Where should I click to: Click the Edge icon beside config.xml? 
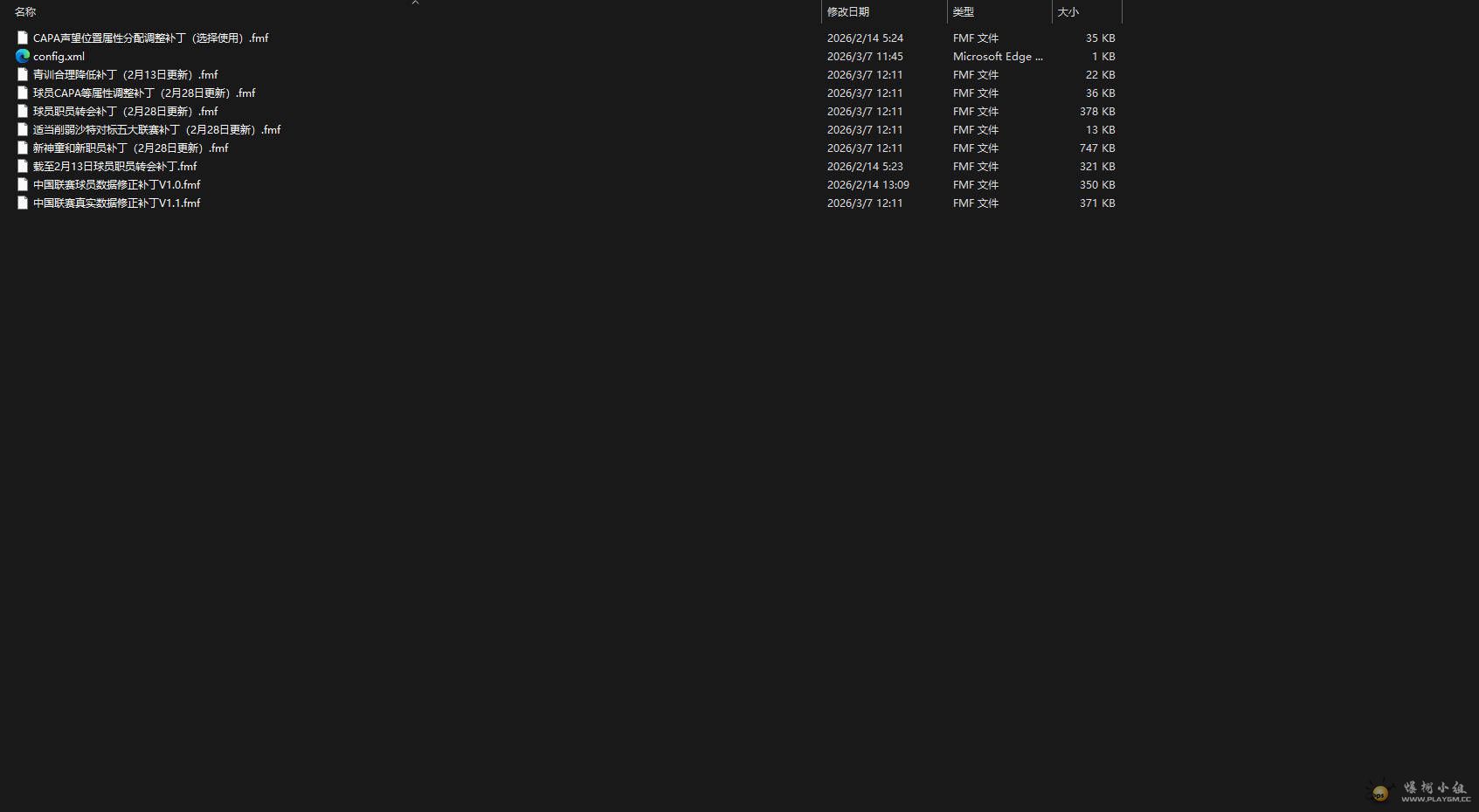[23, 56]
